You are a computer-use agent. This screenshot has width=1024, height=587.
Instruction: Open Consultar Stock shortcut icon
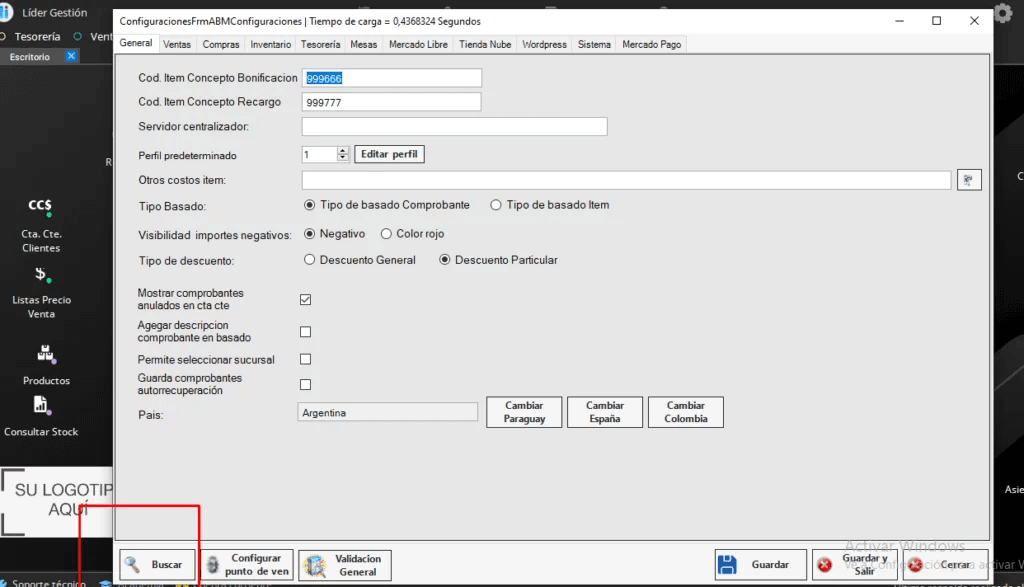[41, 406]
